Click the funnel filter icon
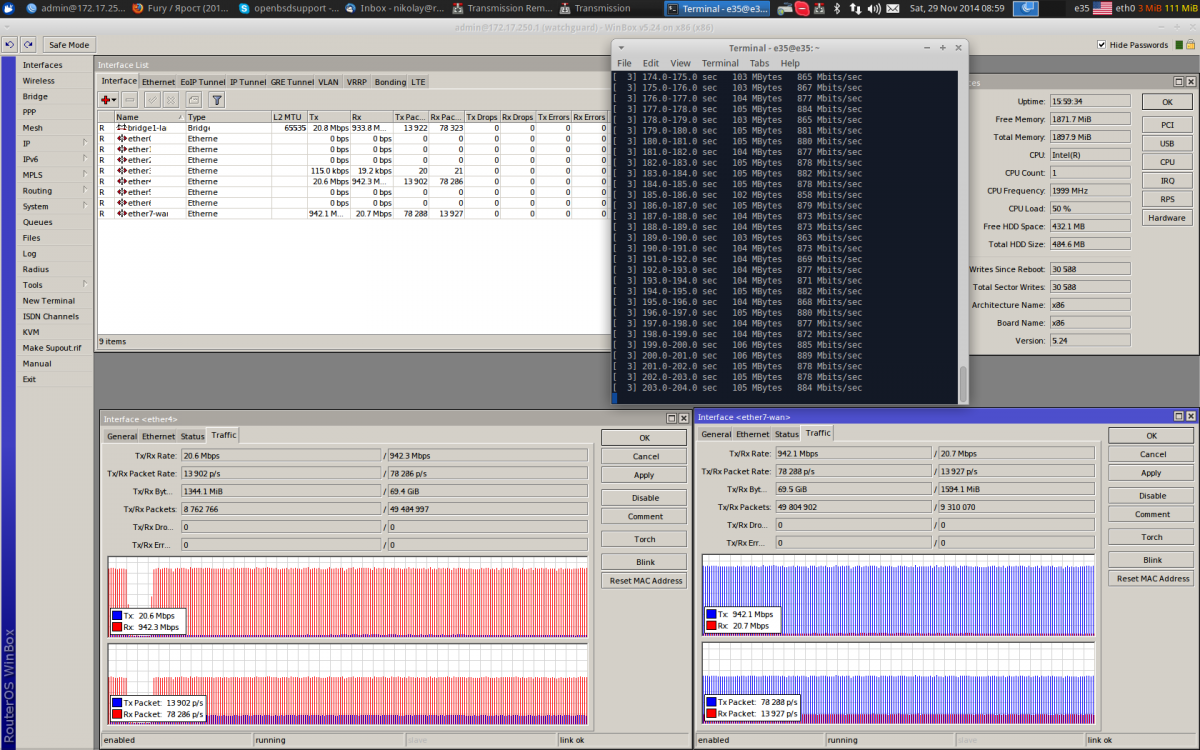Viewport: 1200px width, 750px height. (x=216, y=99)
